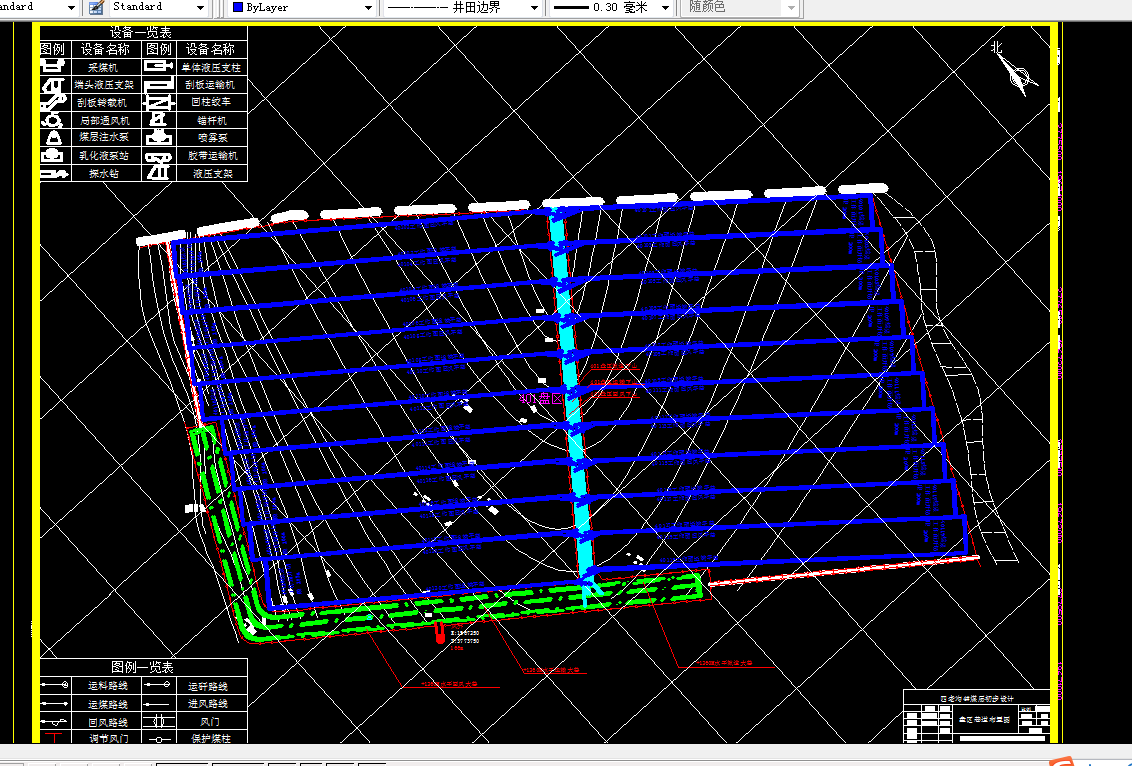Select the 运煤路线 line symbol
The width and height of the screenshot is (1132, 766).
pos(55,702)
